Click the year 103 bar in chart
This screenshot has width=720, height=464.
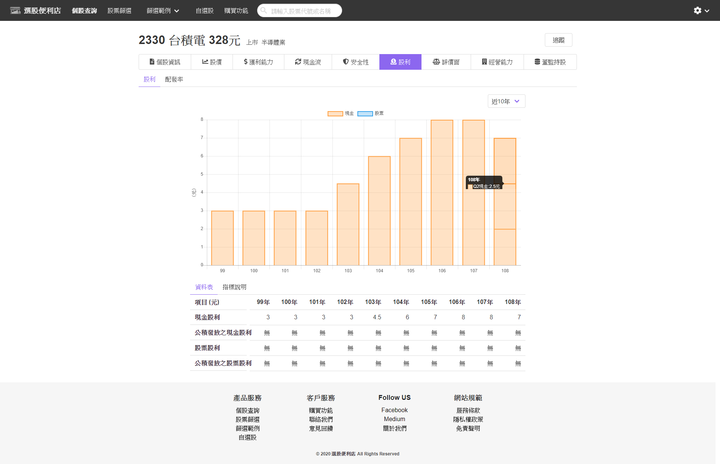click(348, 224)
